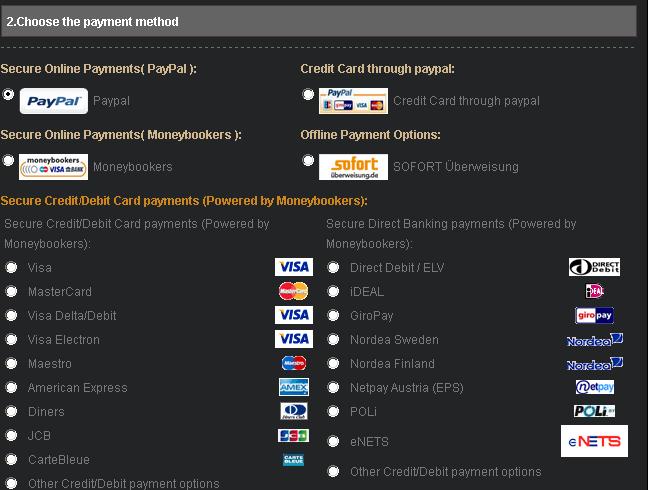The width and height of the screenshot is (648, 490).
Task: Click the SOFORT überweisung logo
Action: pos(353,167)
